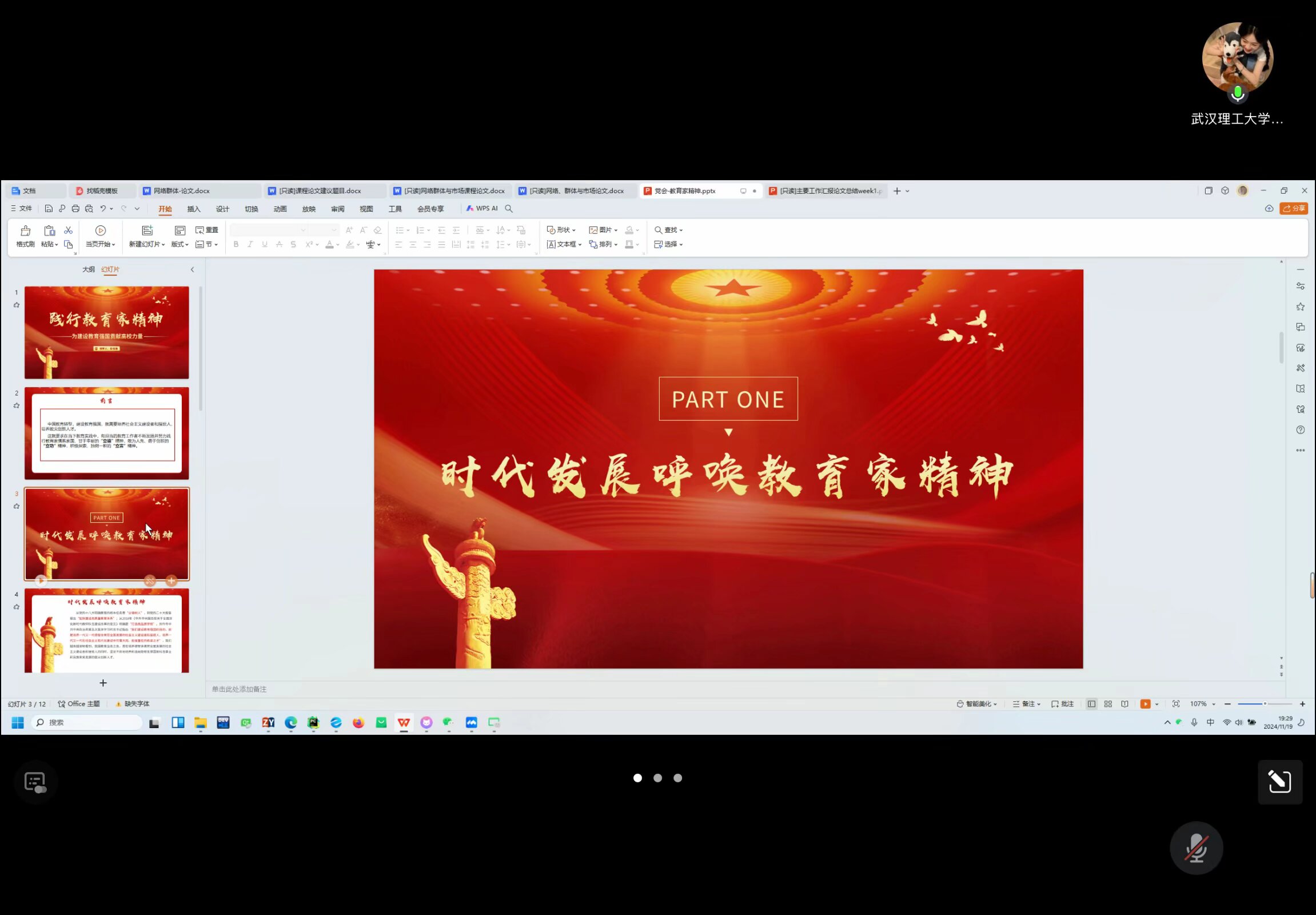Switch slide panel to 大纲 outline view
The height and width of the screenshot is (915, 1316).
[x=88, y=269]
